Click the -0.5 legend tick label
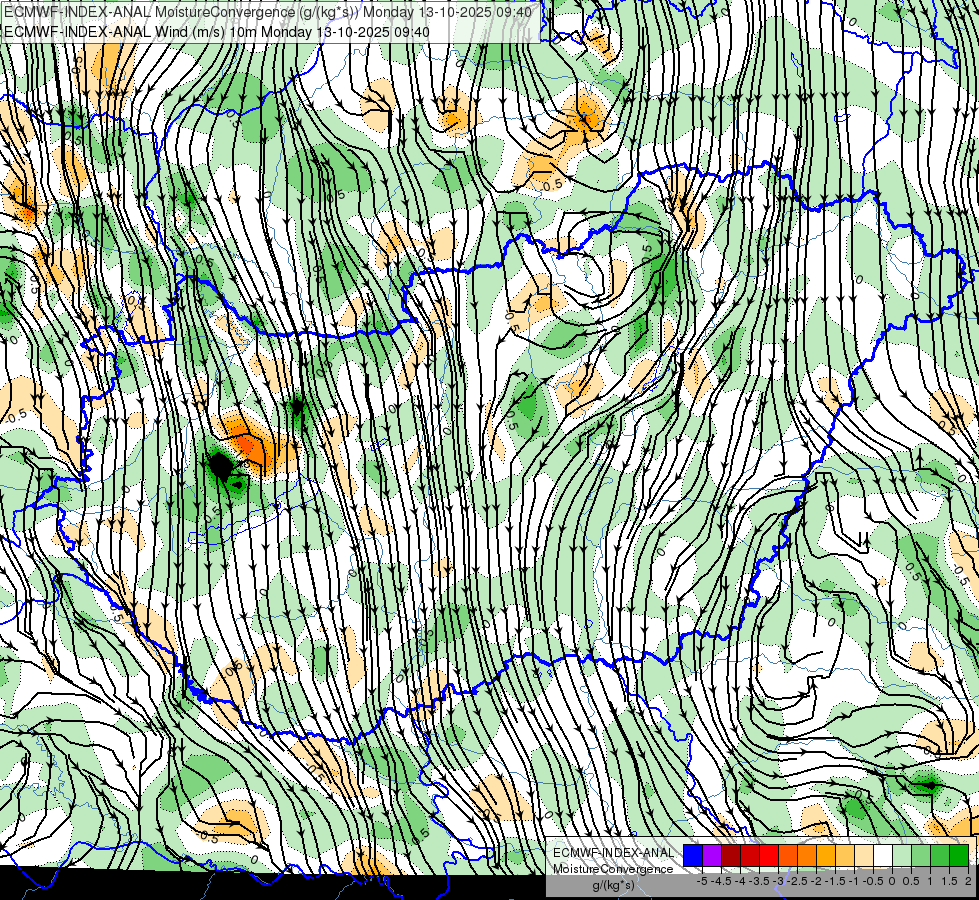979x900 pixels. point(873,881)
